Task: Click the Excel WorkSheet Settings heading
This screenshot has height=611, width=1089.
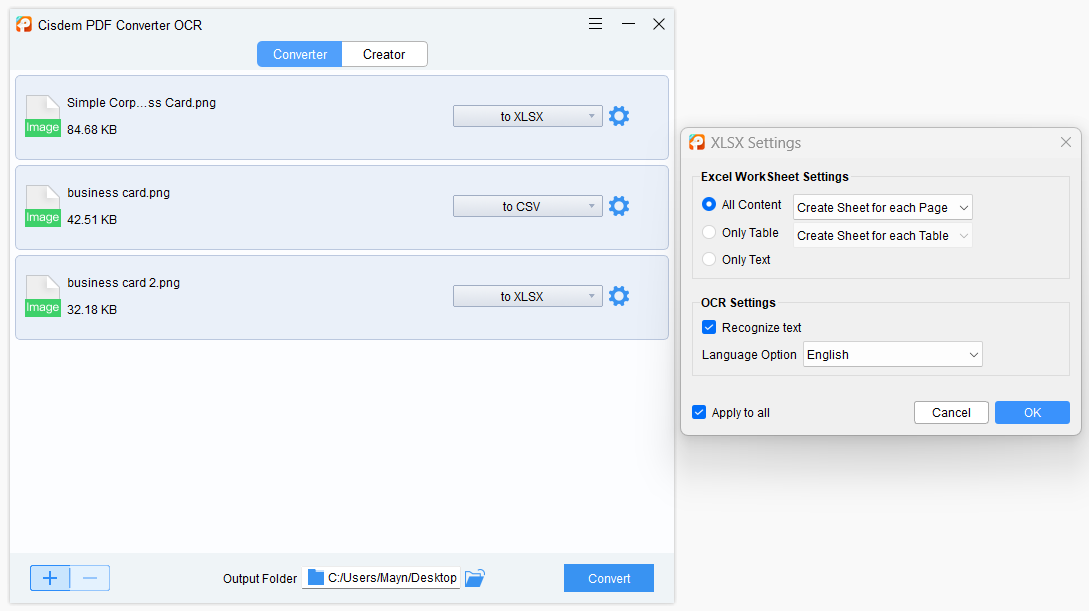Action: (x=775, y=176)
